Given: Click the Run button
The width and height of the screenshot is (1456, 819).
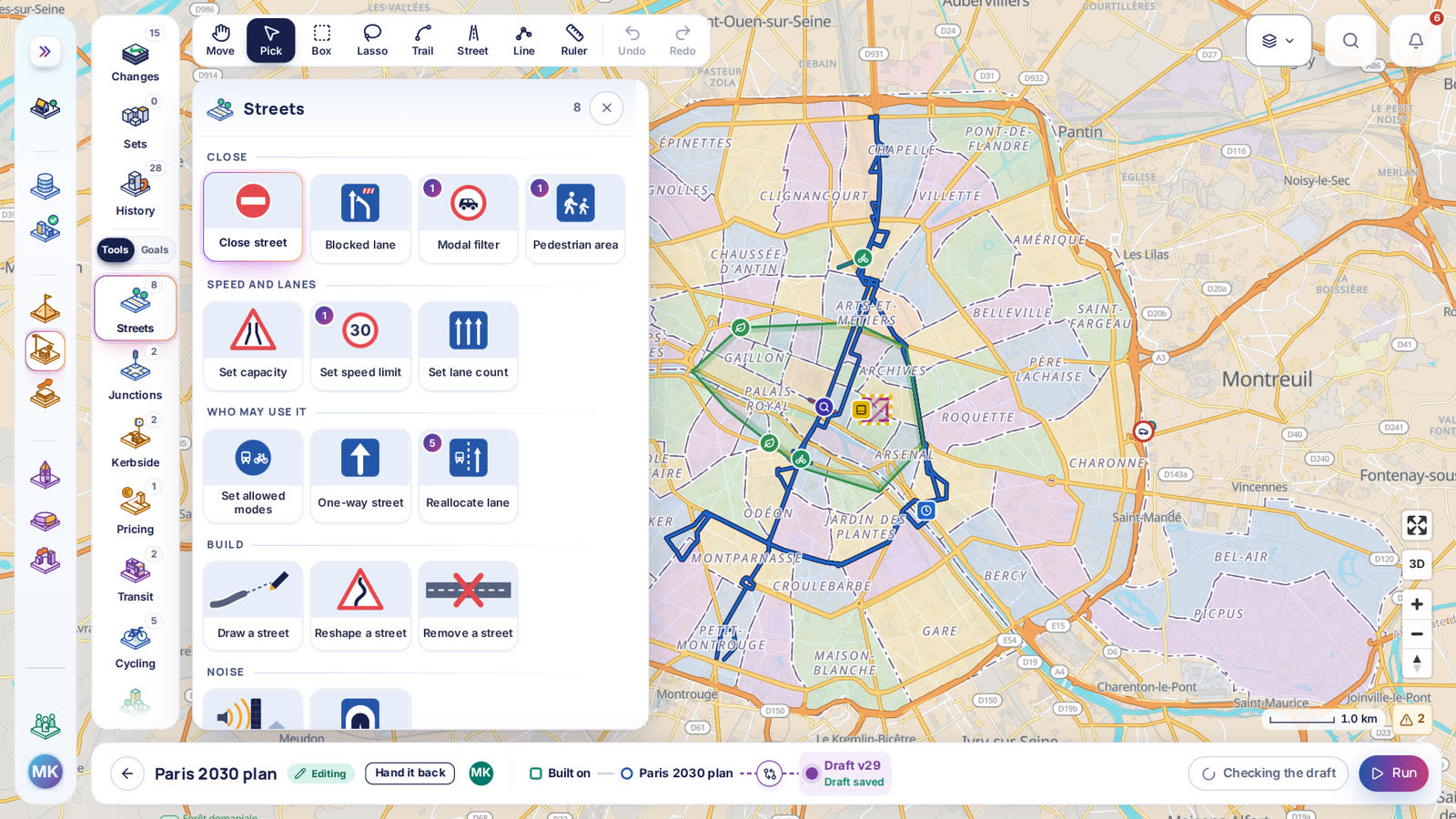Looking at the screenshot, I should (1394, 773).
